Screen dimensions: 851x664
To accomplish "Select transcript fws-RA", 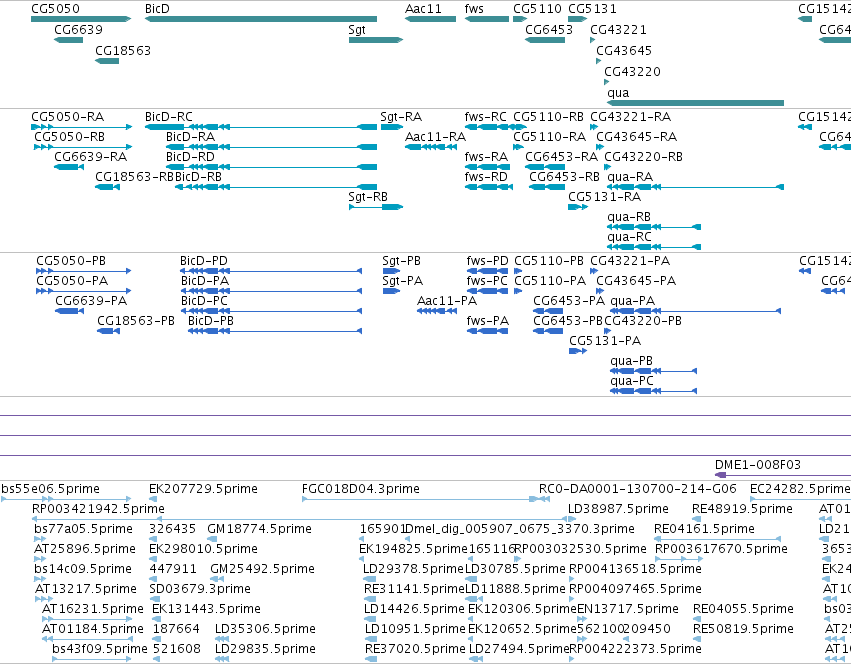I will (489, 167).
